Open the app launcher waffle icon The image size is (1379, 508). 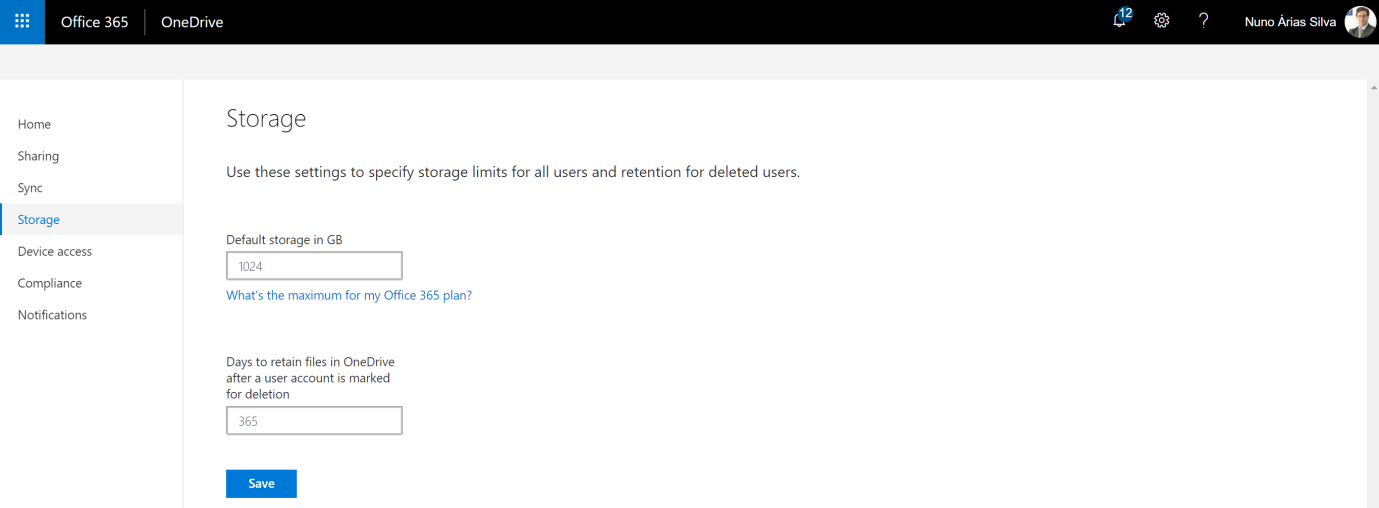coord(22,21)
